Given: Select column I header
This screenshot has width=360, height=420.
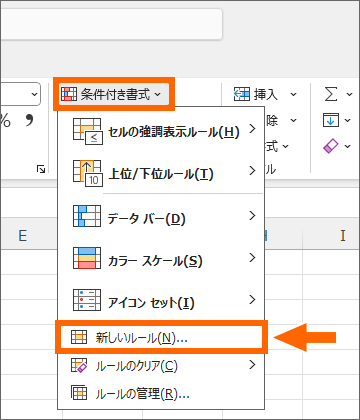Looking at the screenshot, I should [343, 236].
